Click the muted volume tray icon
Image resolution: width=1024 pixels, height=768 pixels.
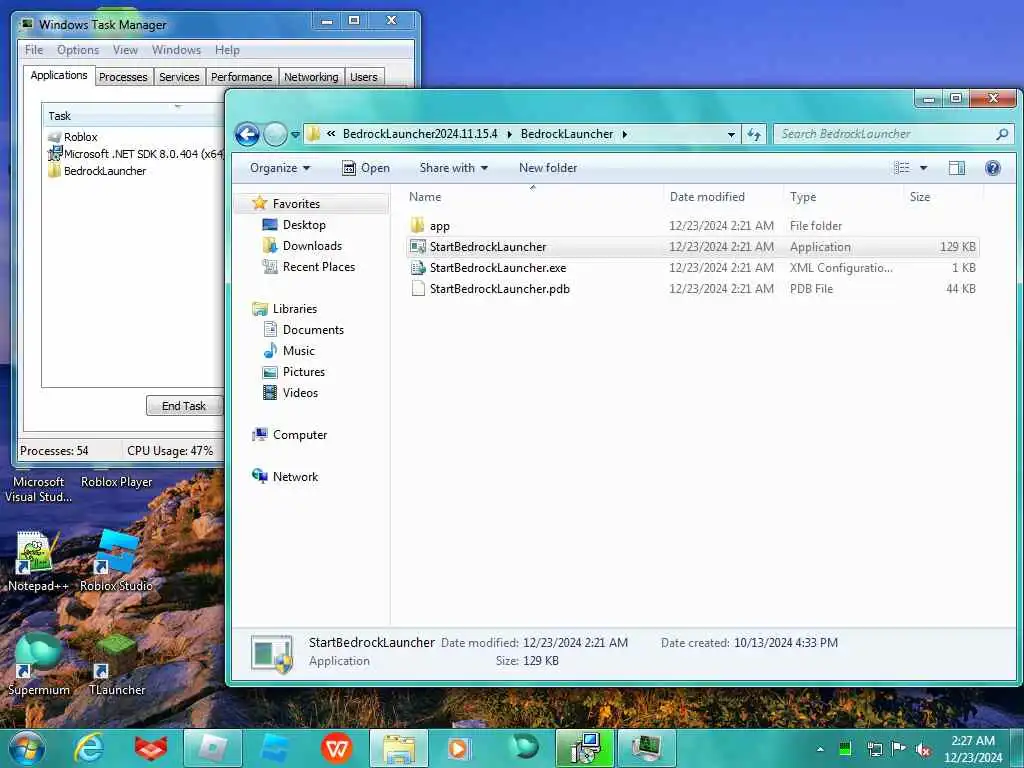point(923,749)
